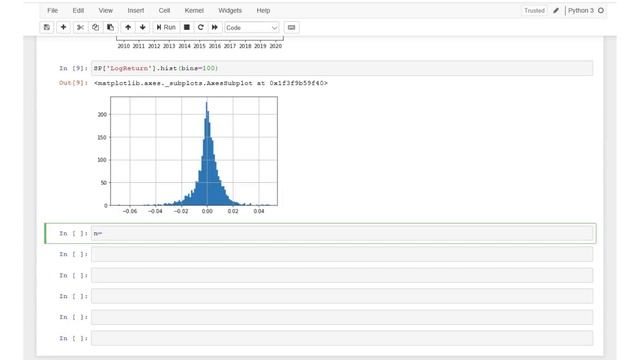Restart kernel and rerun all cells icon
This screenshot has width=640, height=360.
(215, 27)
